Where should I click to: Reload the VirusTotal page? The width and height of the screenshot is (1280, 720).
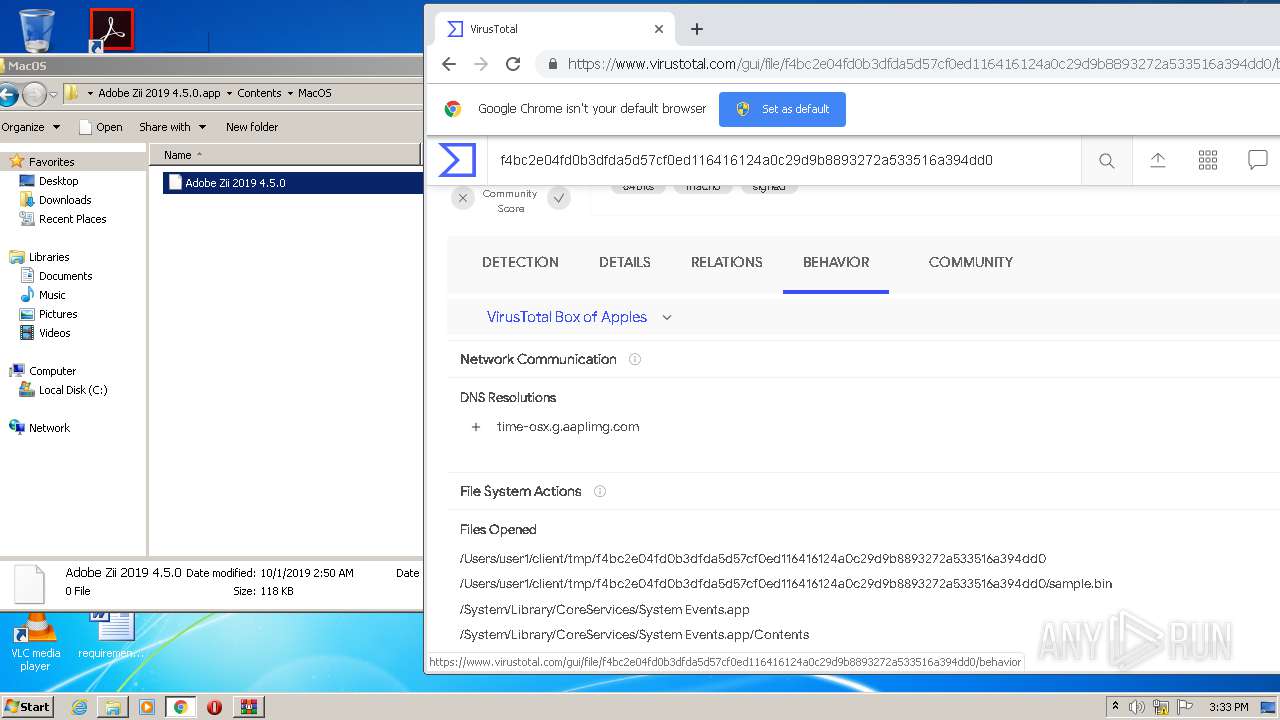coord(513,64)
